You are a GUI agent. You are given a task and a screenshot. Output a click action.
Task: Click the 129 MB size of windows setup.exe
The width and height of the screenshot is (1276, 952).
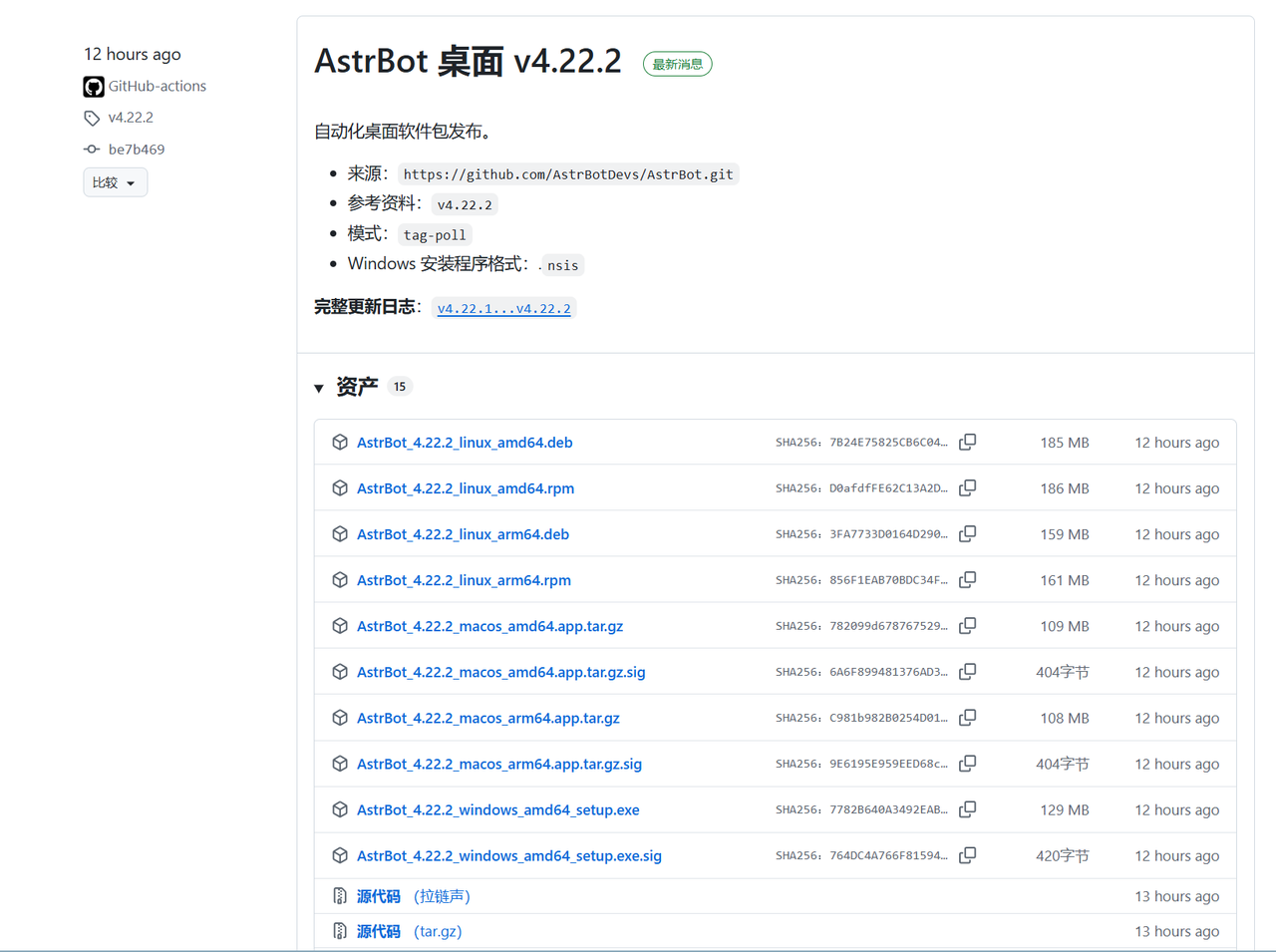pyautogui.click(x=1065, y=809)
